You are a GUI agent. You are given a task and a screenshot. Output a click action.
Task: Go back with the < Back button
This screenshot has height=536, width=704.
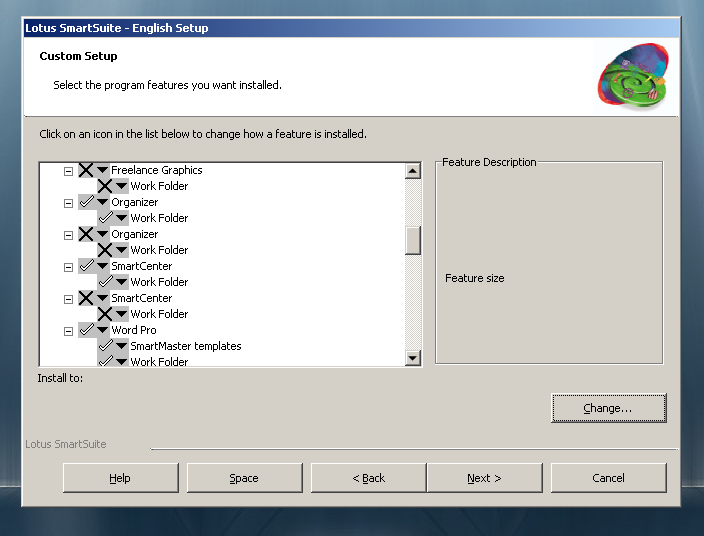[369, 478]
